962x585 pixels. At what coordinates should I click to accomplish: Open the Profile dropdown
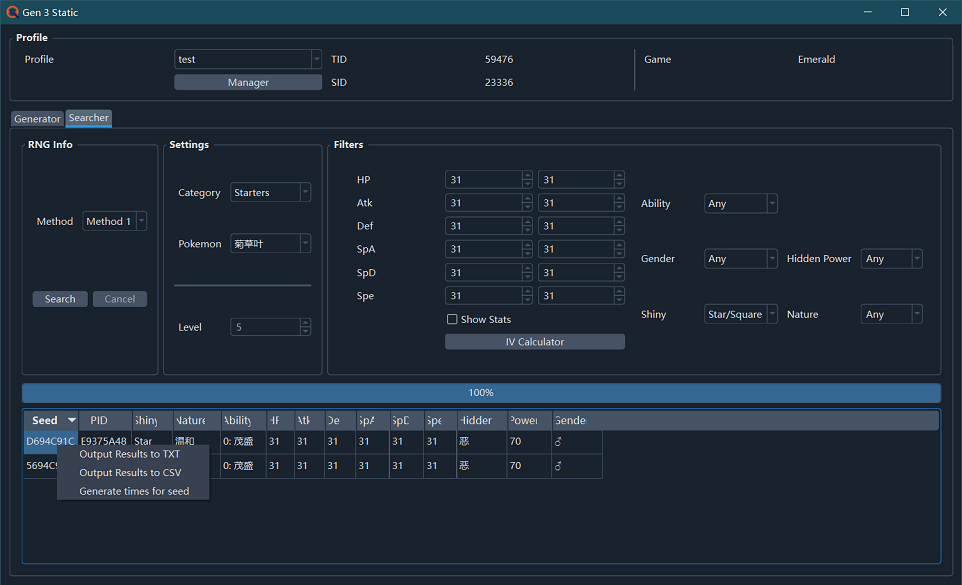pos(248,59)
